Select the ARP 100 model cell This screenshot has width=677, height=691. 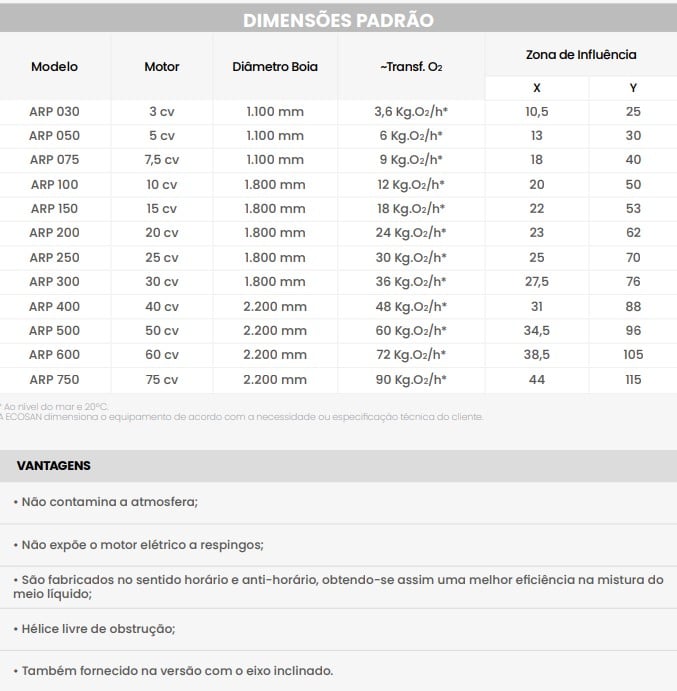tap(54, 184)
